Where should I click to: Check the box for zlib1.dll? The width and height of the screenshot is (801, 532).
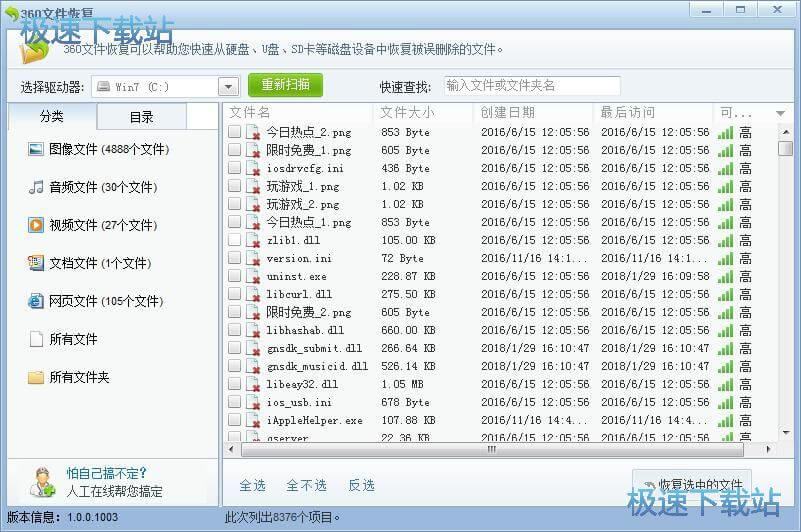234,240
